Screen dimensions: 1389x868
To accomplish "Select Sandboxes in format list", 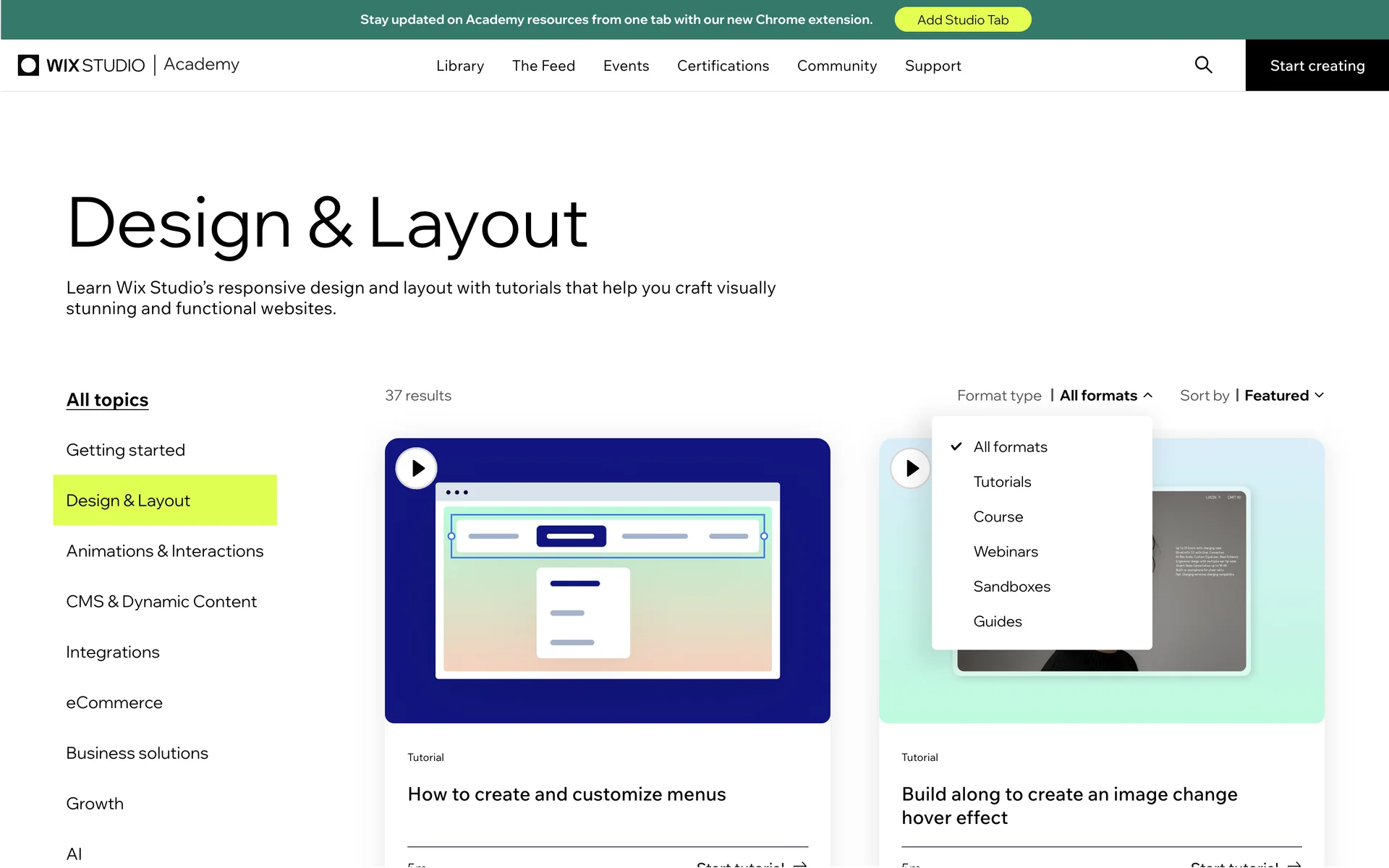I will 1011,587.
